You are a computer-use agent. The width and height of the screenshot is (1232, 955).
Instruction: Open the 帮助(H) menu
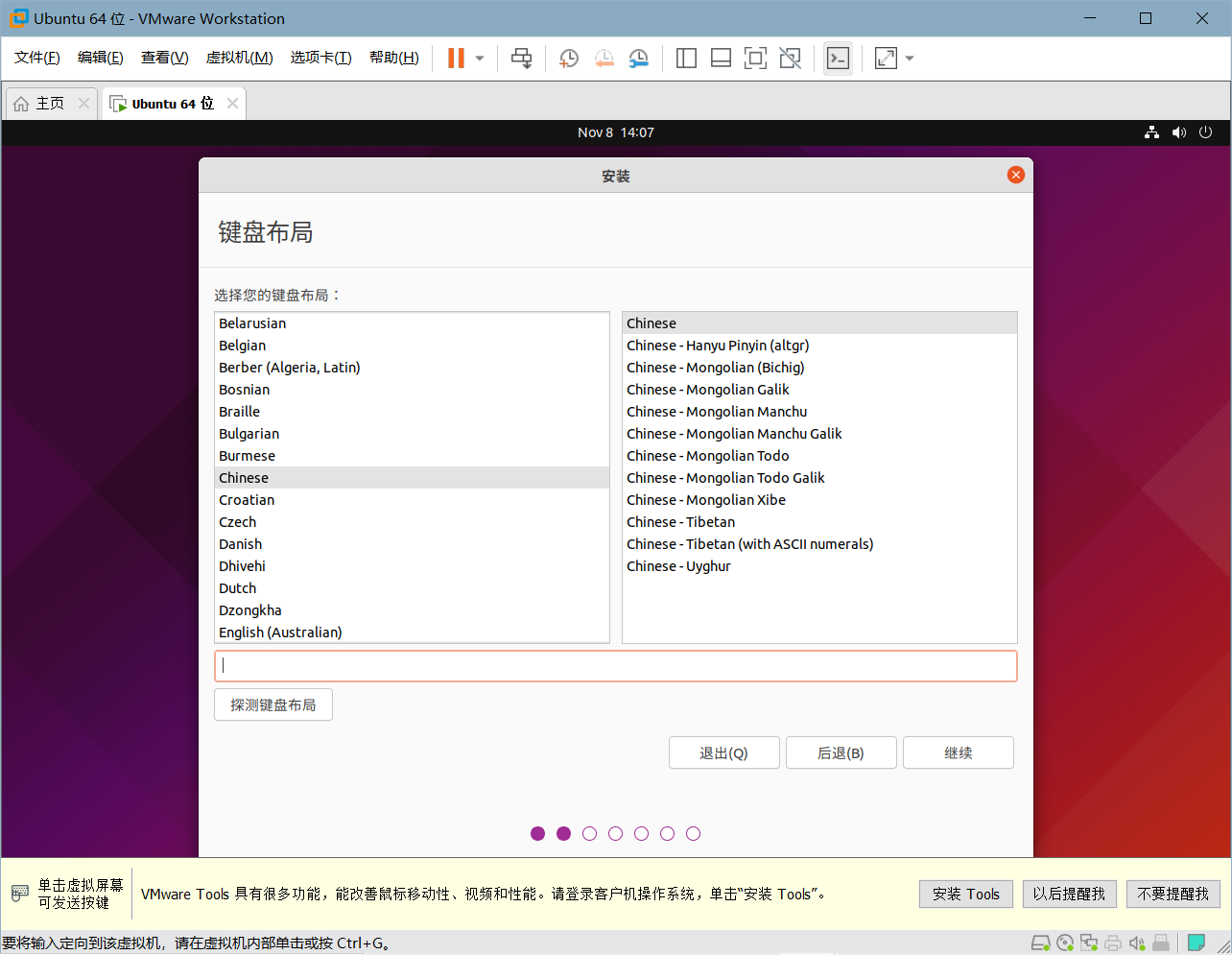394,58
